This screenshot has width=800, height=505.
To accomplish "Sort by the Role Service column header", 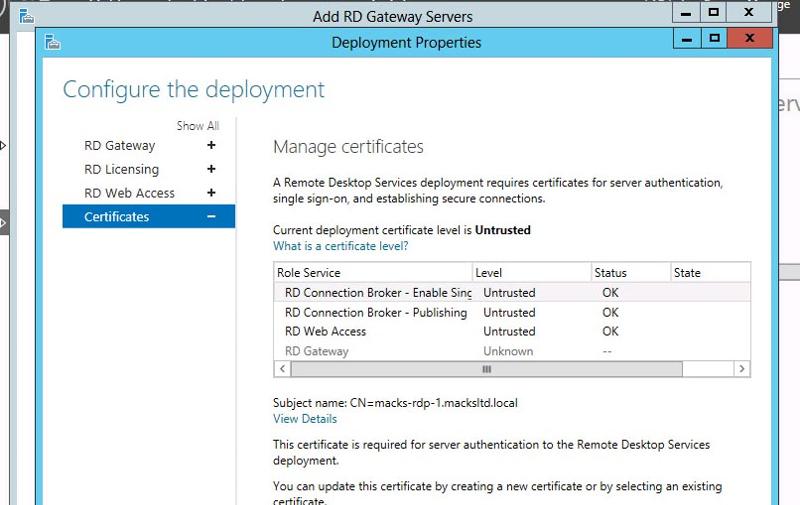I will 373,272.
